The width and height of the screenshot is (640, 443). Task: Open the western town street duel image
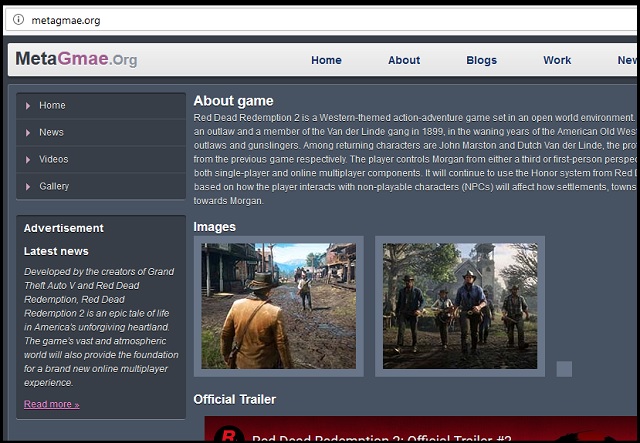[279, 306]
